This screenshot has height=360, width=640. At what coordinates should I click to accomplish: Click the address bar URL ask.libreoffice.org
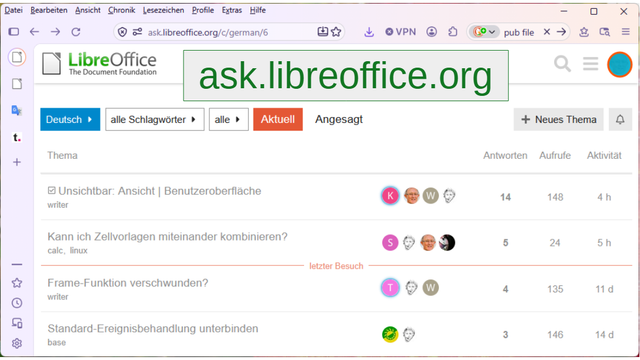point(208,32)
